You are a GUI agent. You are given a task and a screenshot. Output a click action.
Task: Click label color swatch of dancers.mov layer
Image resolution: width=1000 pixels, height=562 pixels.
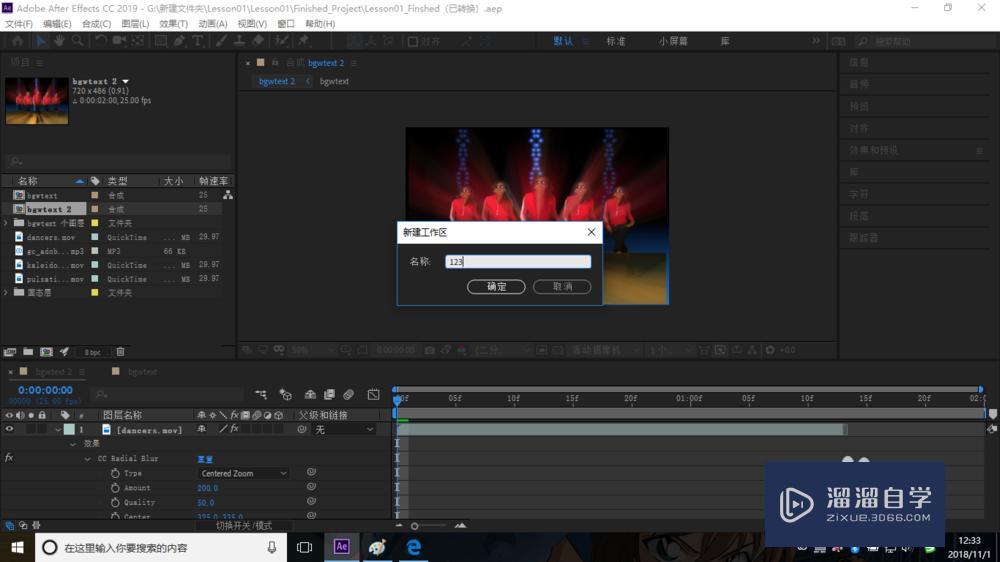pyautogui.click(x=69, y=429)
